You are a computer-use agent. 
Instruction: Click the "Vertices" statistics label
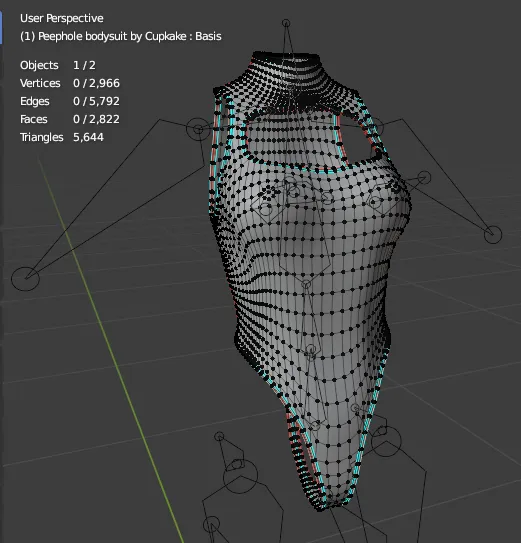(40, 83)
